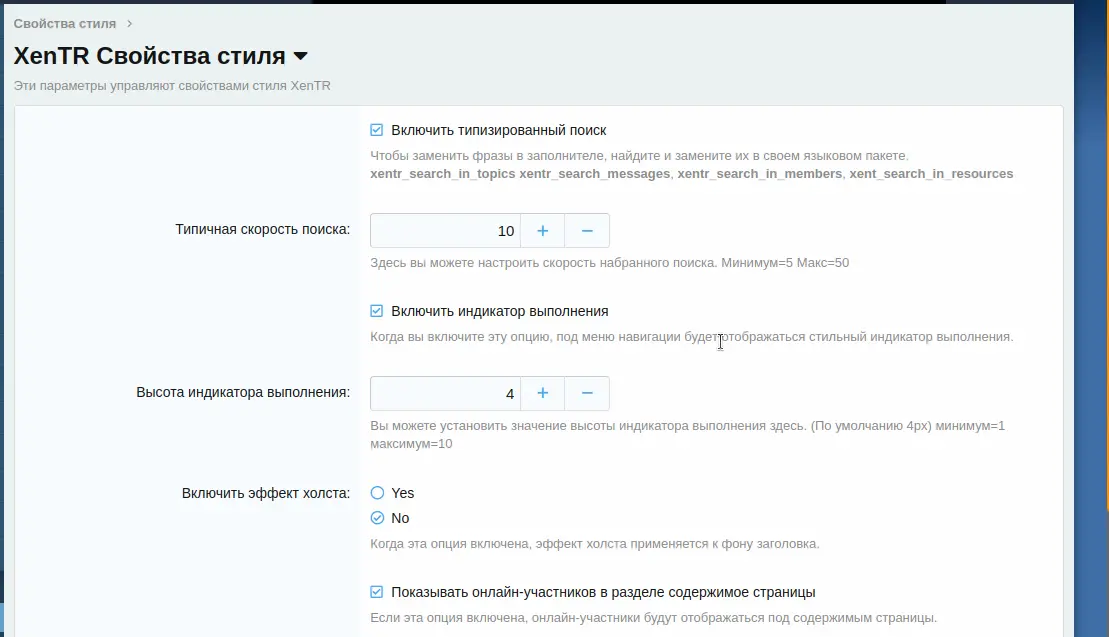Click the breadcrumb chevron after Свойства стиля
Screen dimensions: 1109x637
pos(129,23)
